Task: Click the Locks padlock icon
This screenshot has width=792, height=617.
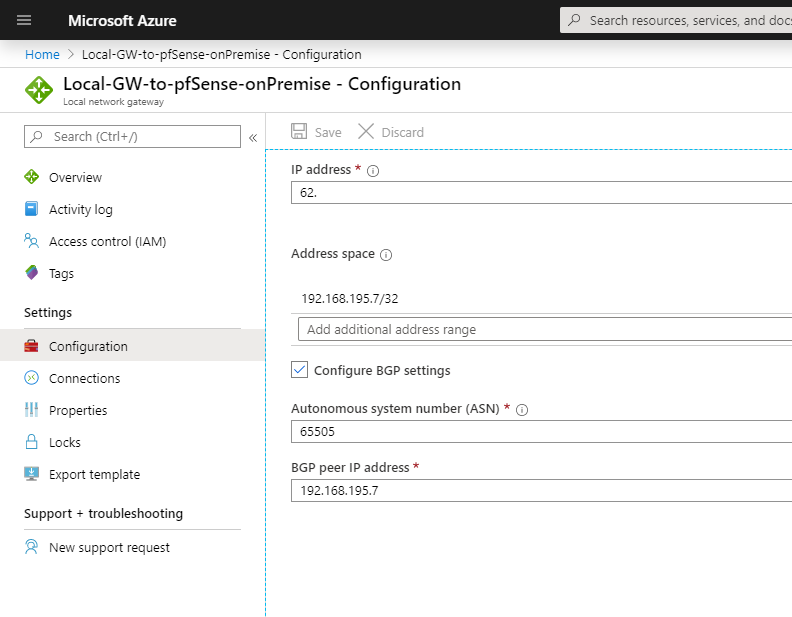Action: [x=31, y=442]
